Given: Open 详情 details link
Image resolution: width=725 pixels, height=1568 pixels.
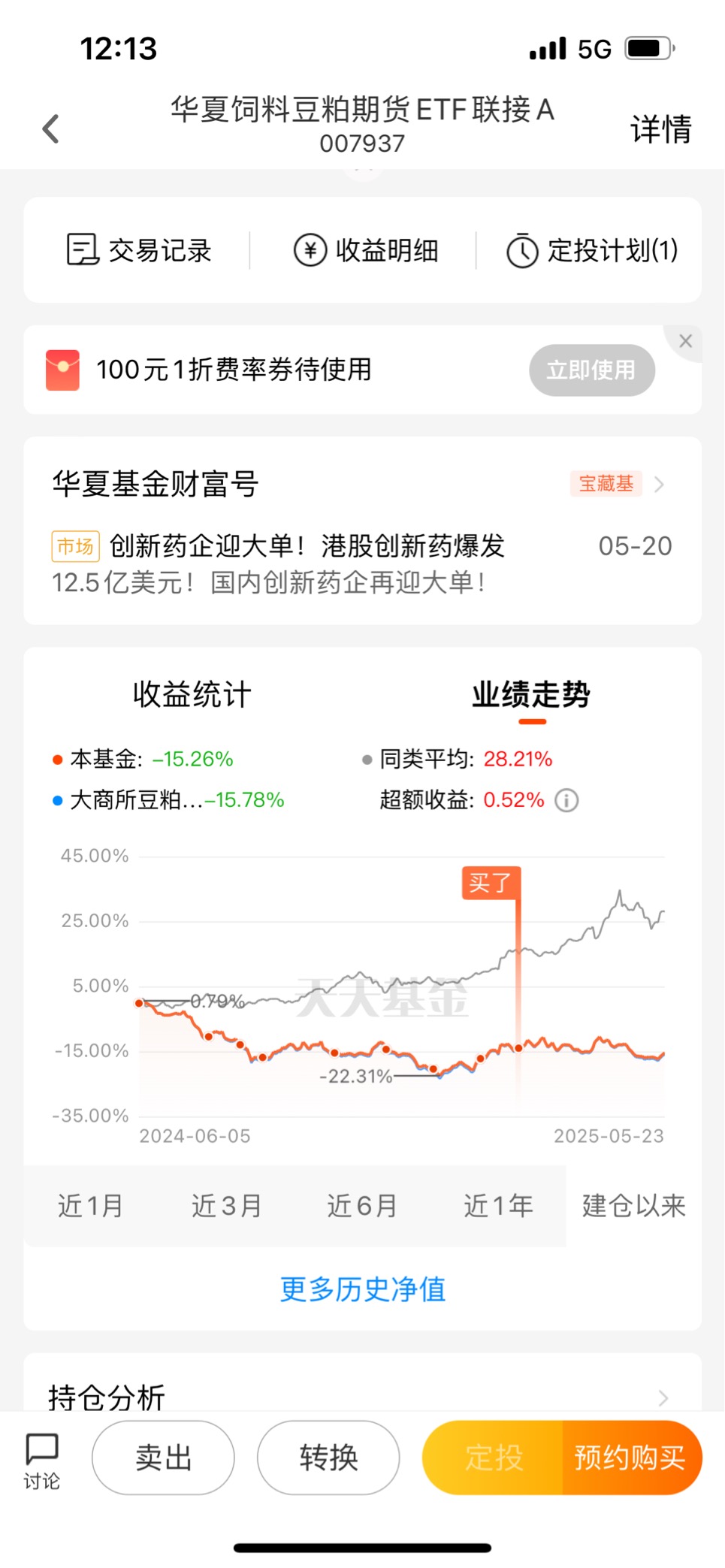Looking at the screenshot, I should [x=660, y=128].
